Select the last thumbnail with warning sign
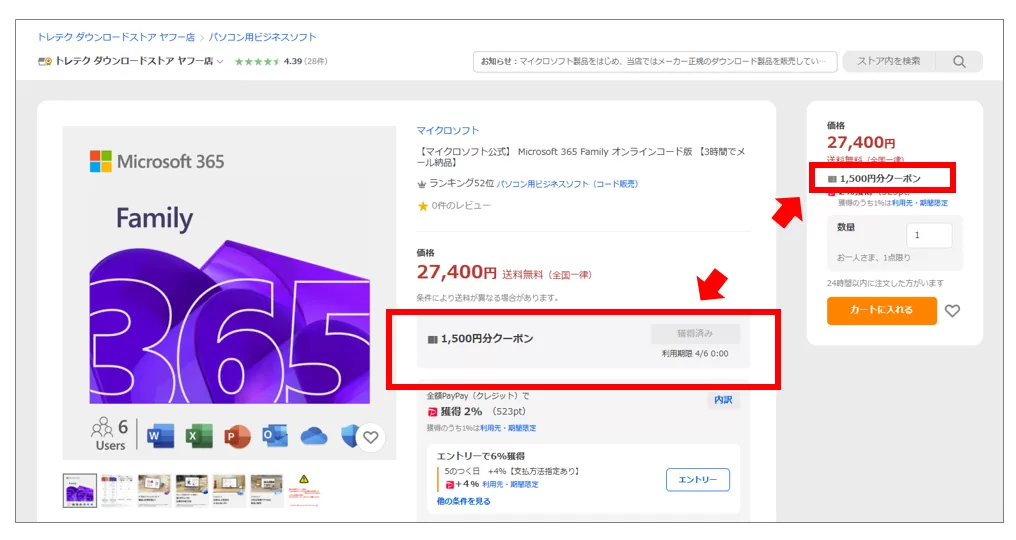Viewport: 1016px width, 540px height. coord(304,491)
